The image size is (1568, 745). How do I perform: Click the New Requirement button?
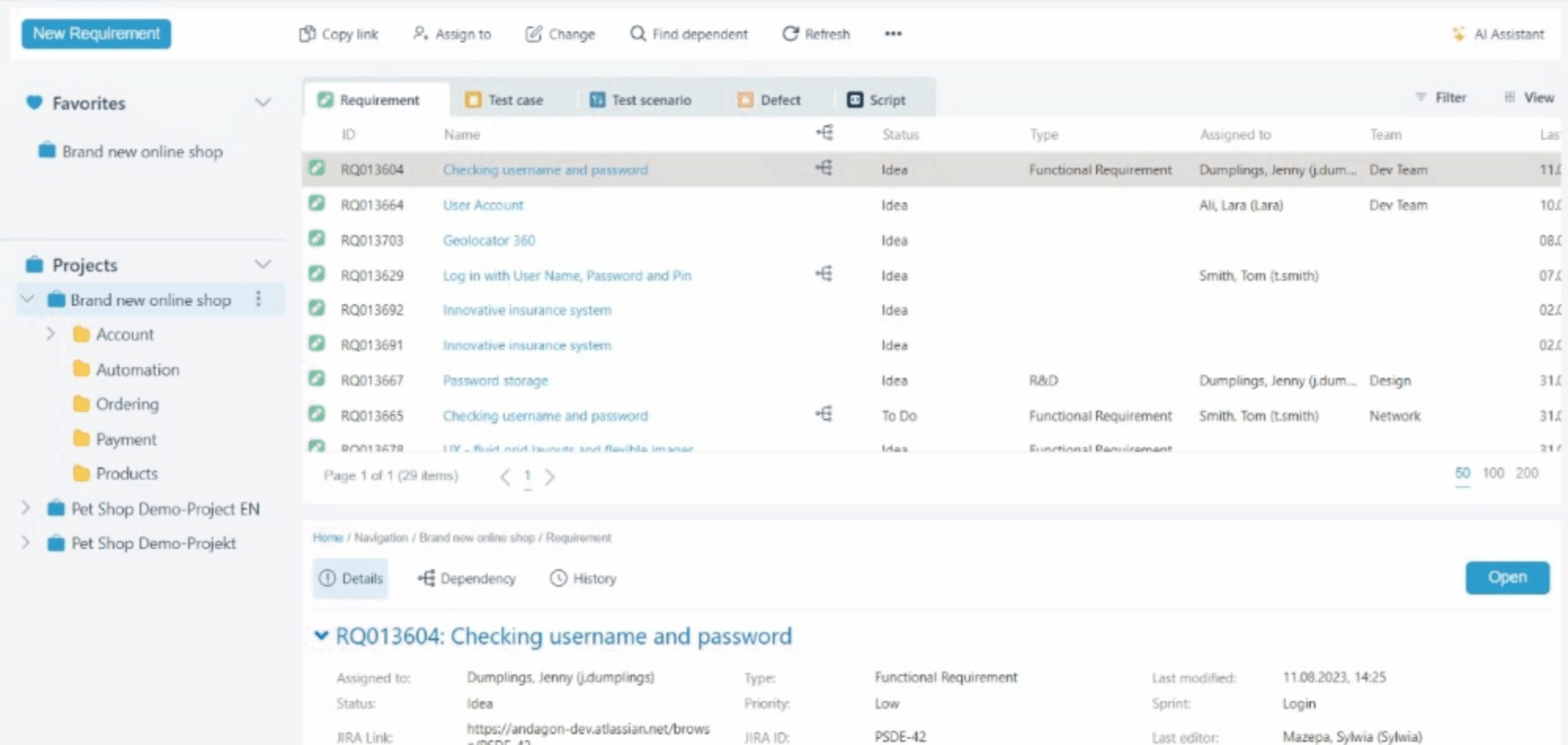tap(96, 34)
